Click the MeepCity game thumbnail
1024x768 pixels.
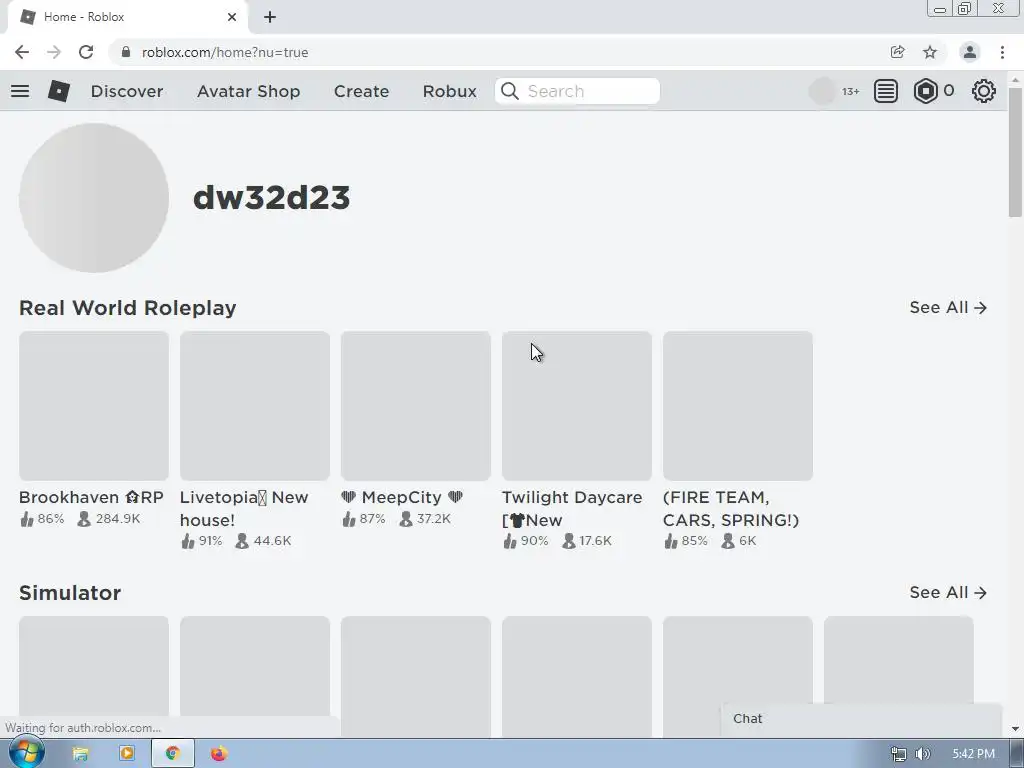point(415,406)
